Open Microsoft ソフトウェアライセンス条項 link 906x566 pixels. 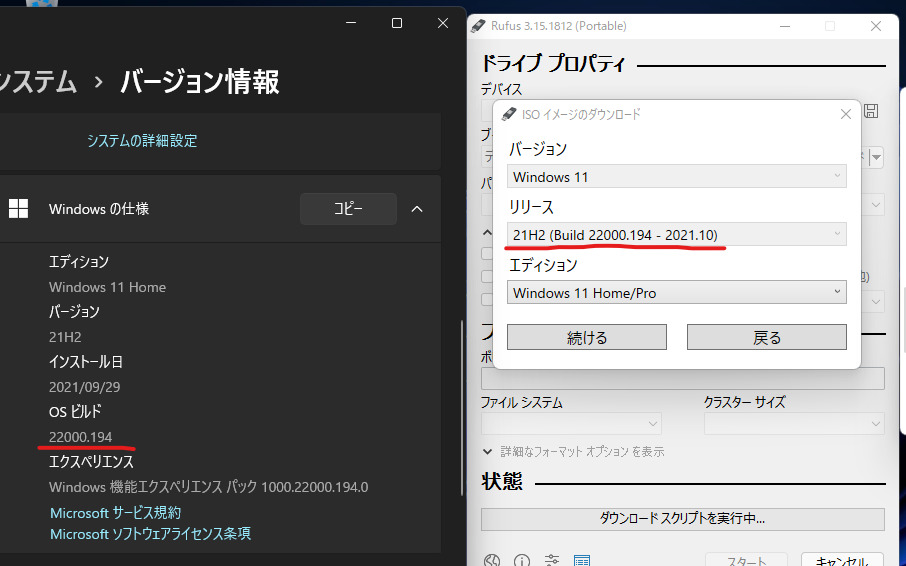150,534
